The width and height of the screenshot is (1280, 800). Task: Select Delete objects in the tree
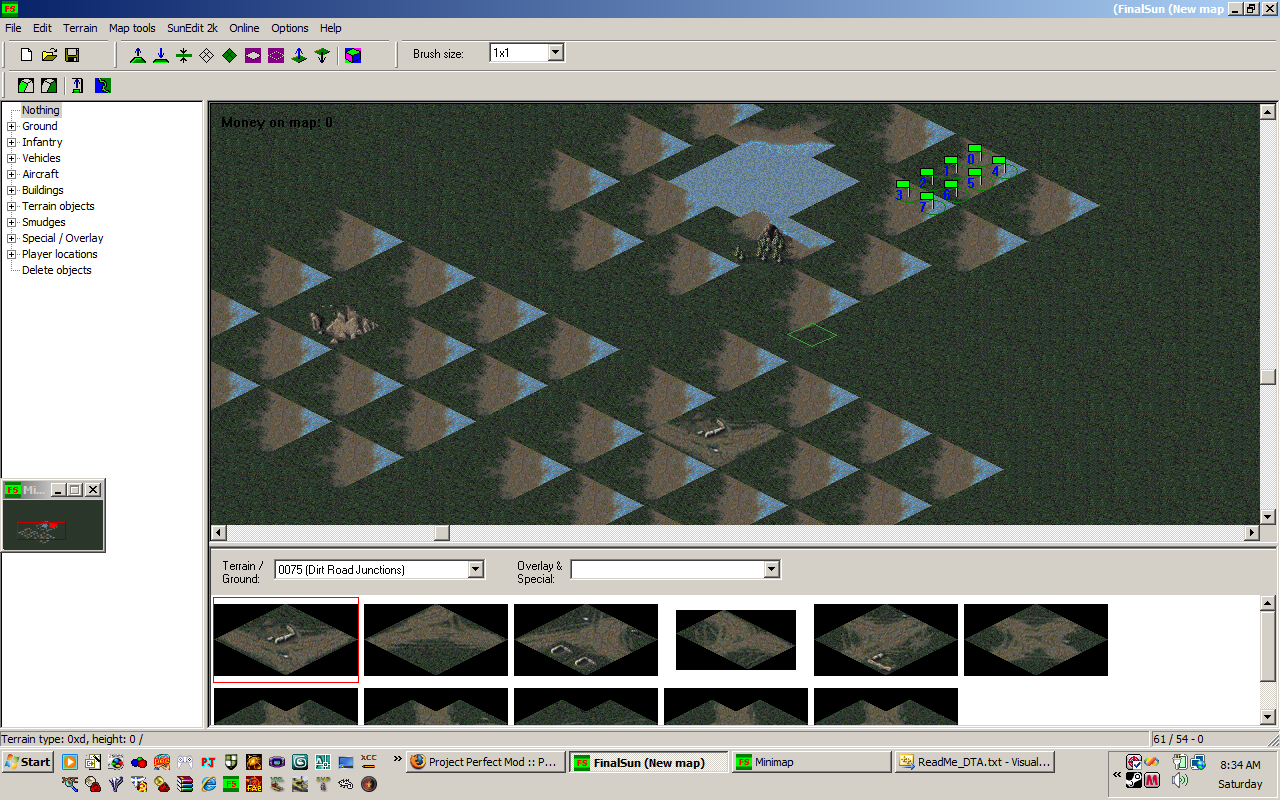pyautogui.click(x=57, y=270)
